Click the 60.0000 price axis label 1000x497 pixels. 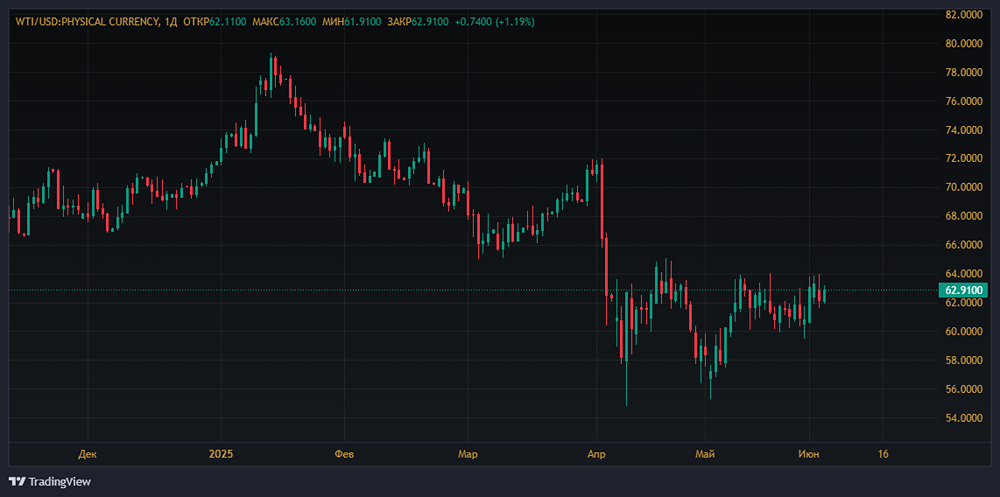click(x=963, y=331)
